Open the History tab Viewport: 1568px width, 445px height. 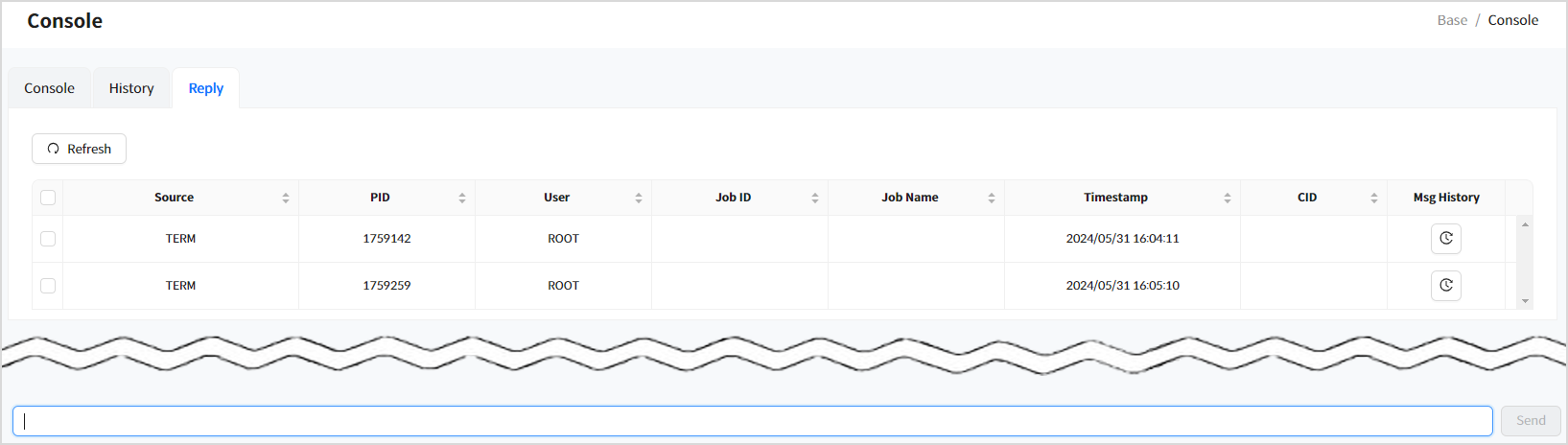click(131, 88)
